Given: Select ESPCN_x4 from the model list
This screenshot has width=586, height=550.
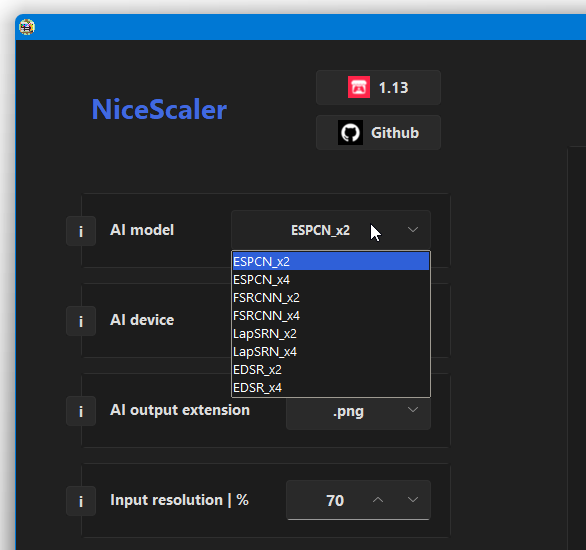Looking at the screenshot, I should tap(331, 279).
